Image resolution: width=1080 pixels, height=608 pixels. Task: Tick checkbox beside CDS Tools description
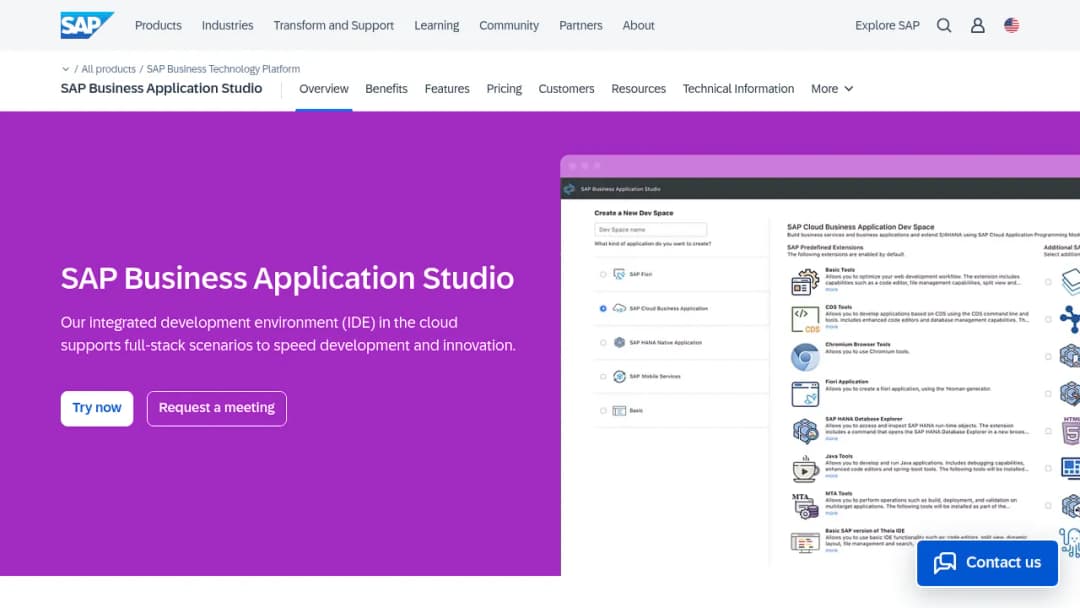1048,319
